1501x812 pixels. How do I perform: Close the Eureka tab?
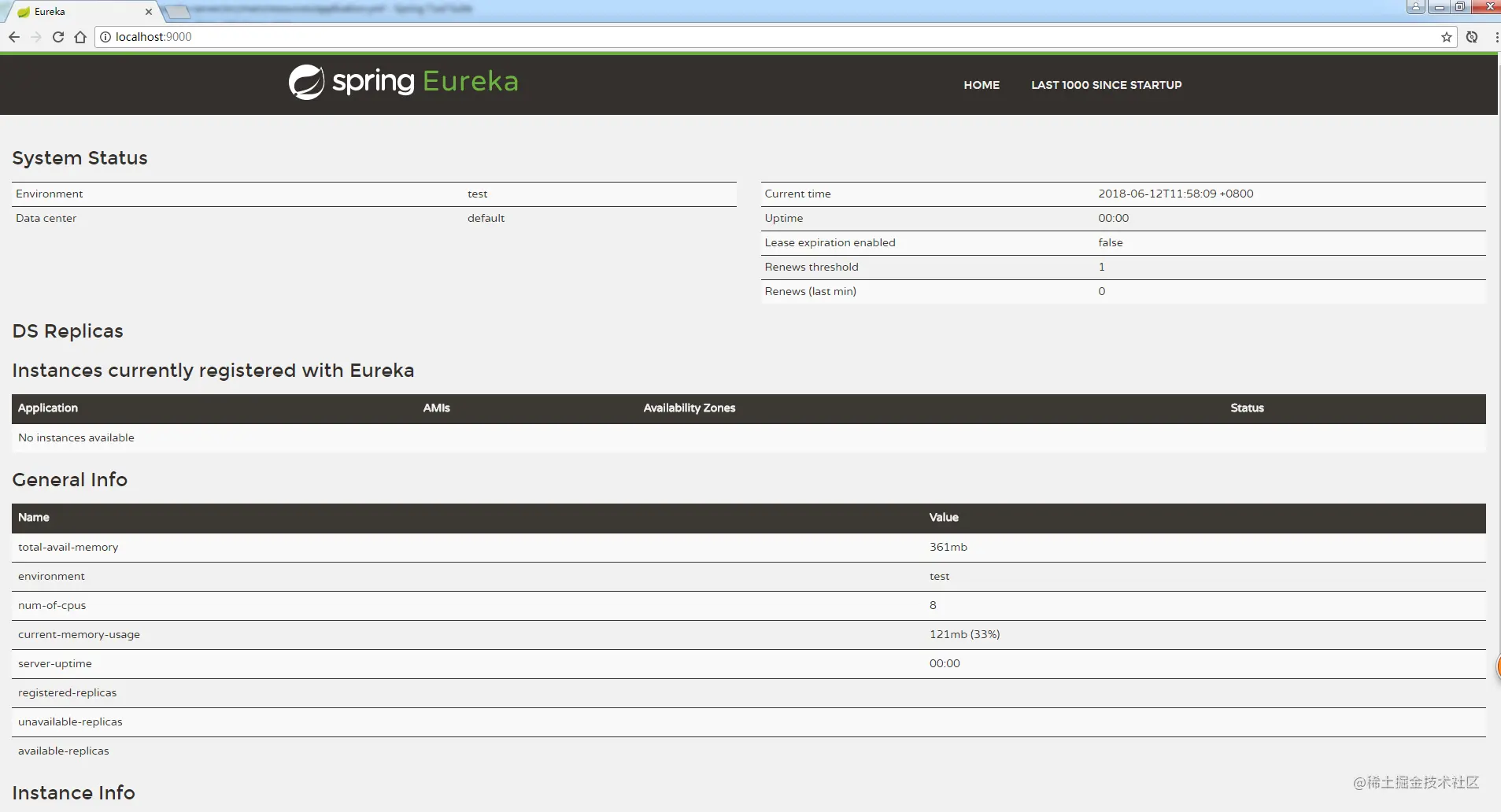coord(149,12)
